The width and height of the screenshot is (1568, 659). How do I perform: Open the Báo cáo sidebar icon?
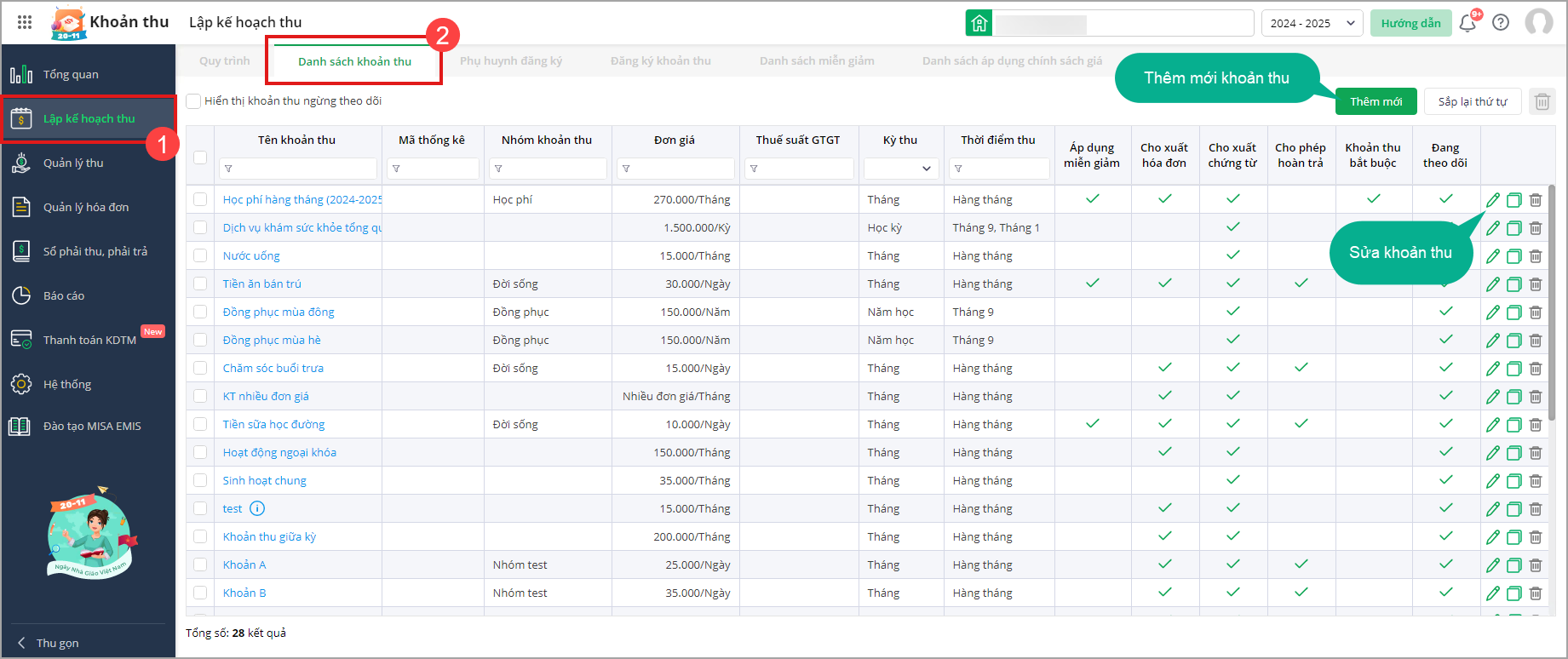[21, 295]
